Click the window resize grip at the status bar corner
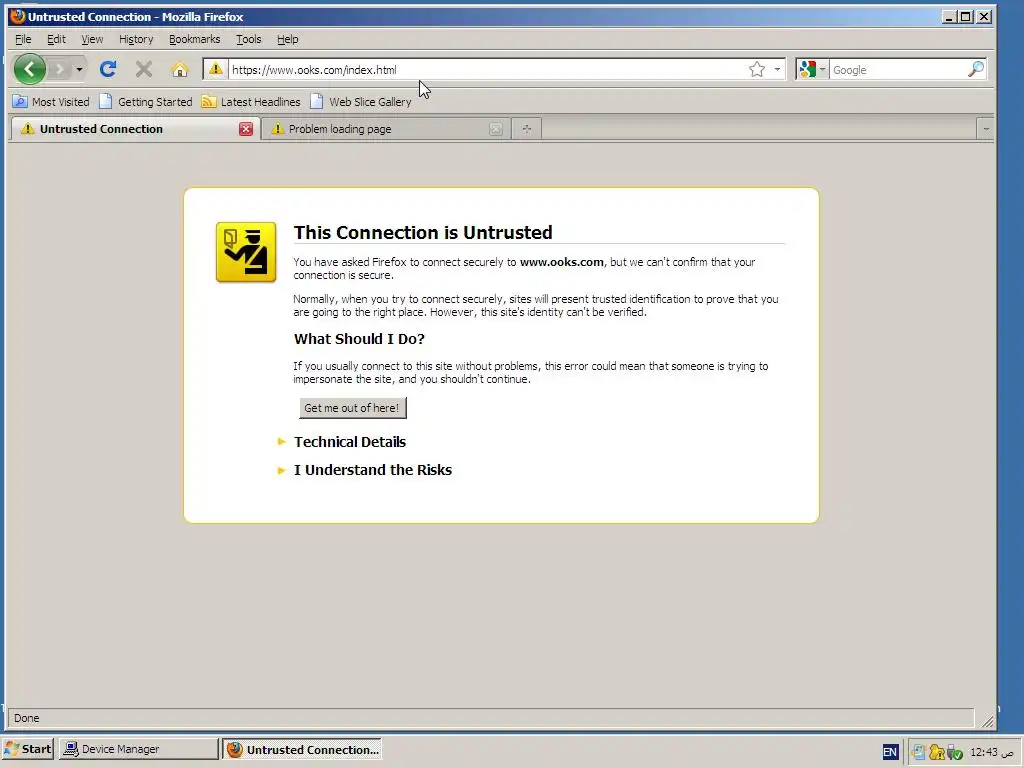 coord(987,721)
